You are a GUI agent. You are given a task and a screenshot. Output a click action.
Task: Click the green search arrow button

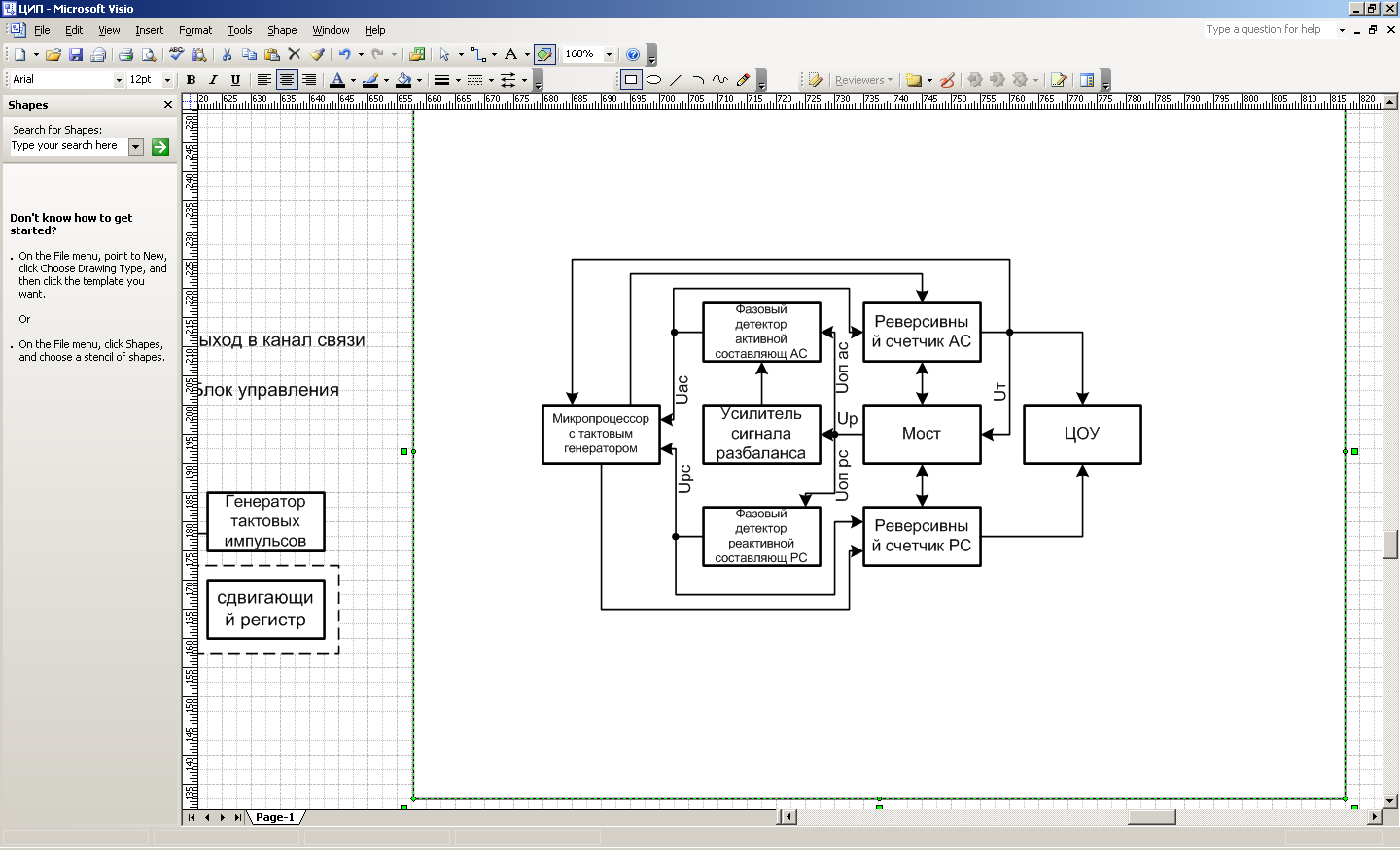(160, 147)
